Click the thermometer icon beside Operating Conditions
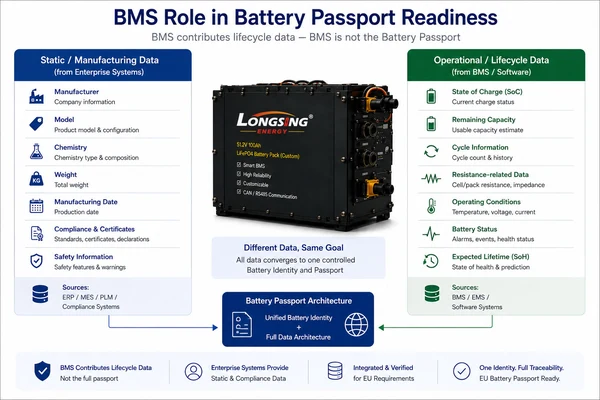 click(431, 206)
